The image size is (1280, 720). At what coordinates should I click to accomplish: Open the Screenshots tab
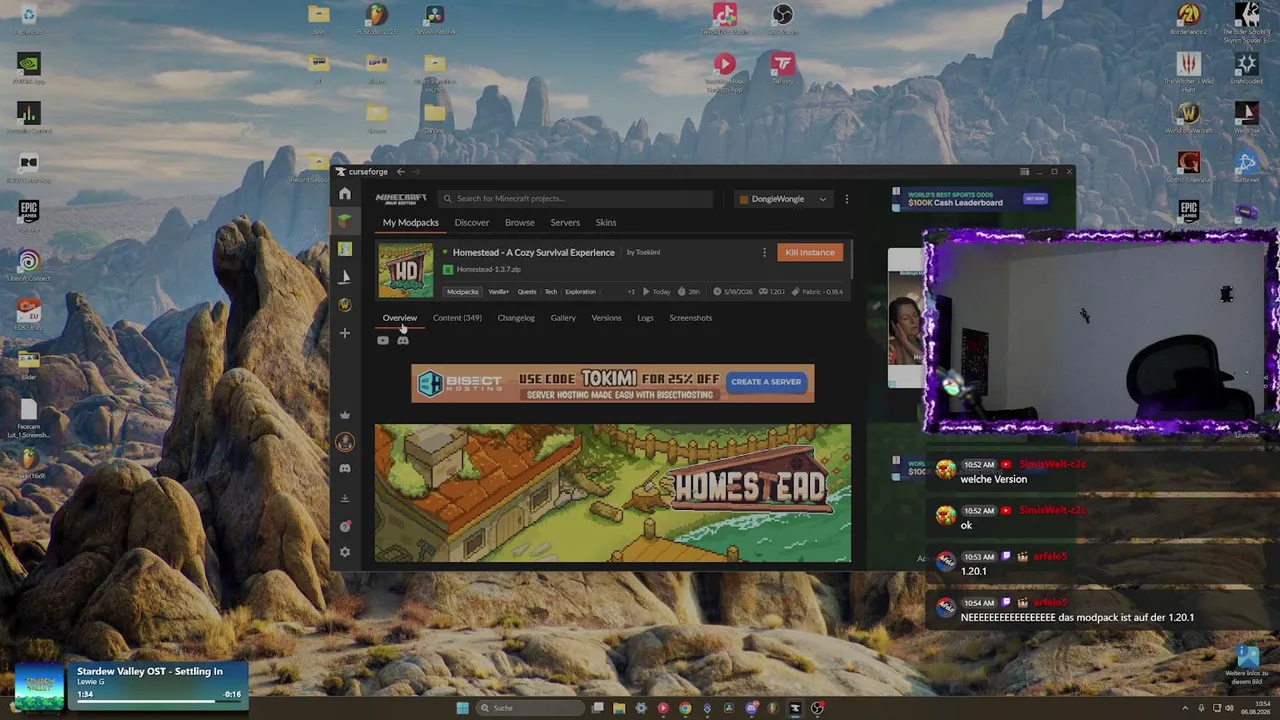click(691, 318)
